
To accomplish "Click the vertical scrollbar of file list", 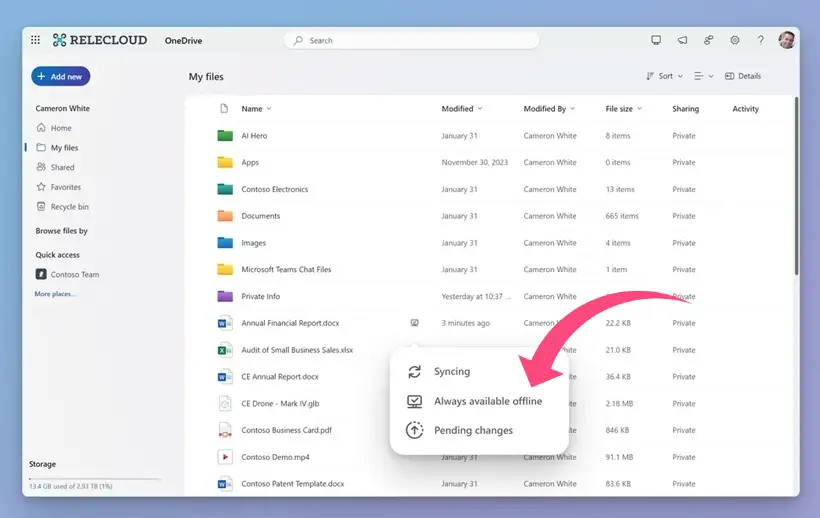I will point(796,186).
